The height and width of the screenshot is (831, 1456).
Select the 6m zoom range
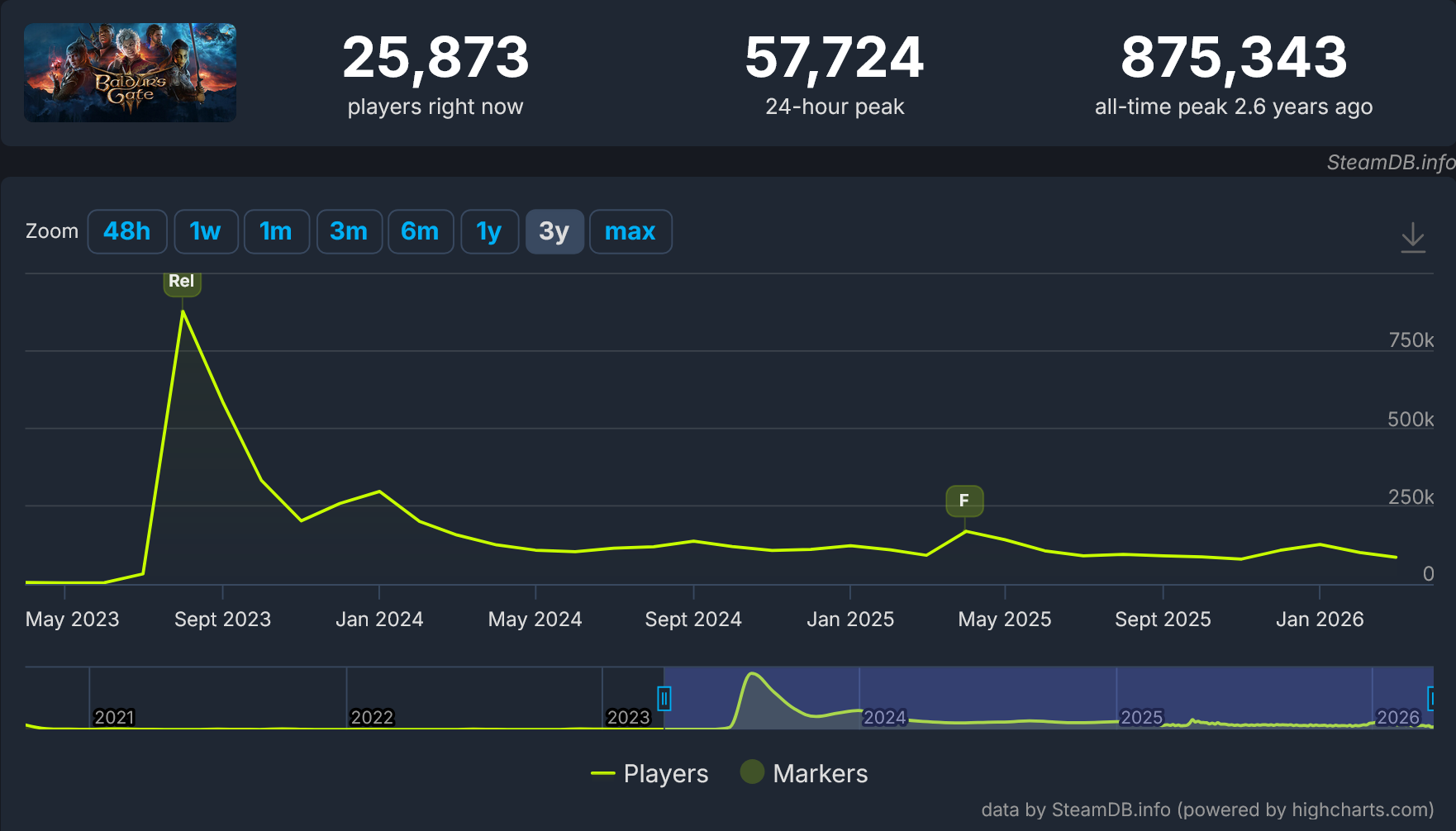click(x=421, y=231)
